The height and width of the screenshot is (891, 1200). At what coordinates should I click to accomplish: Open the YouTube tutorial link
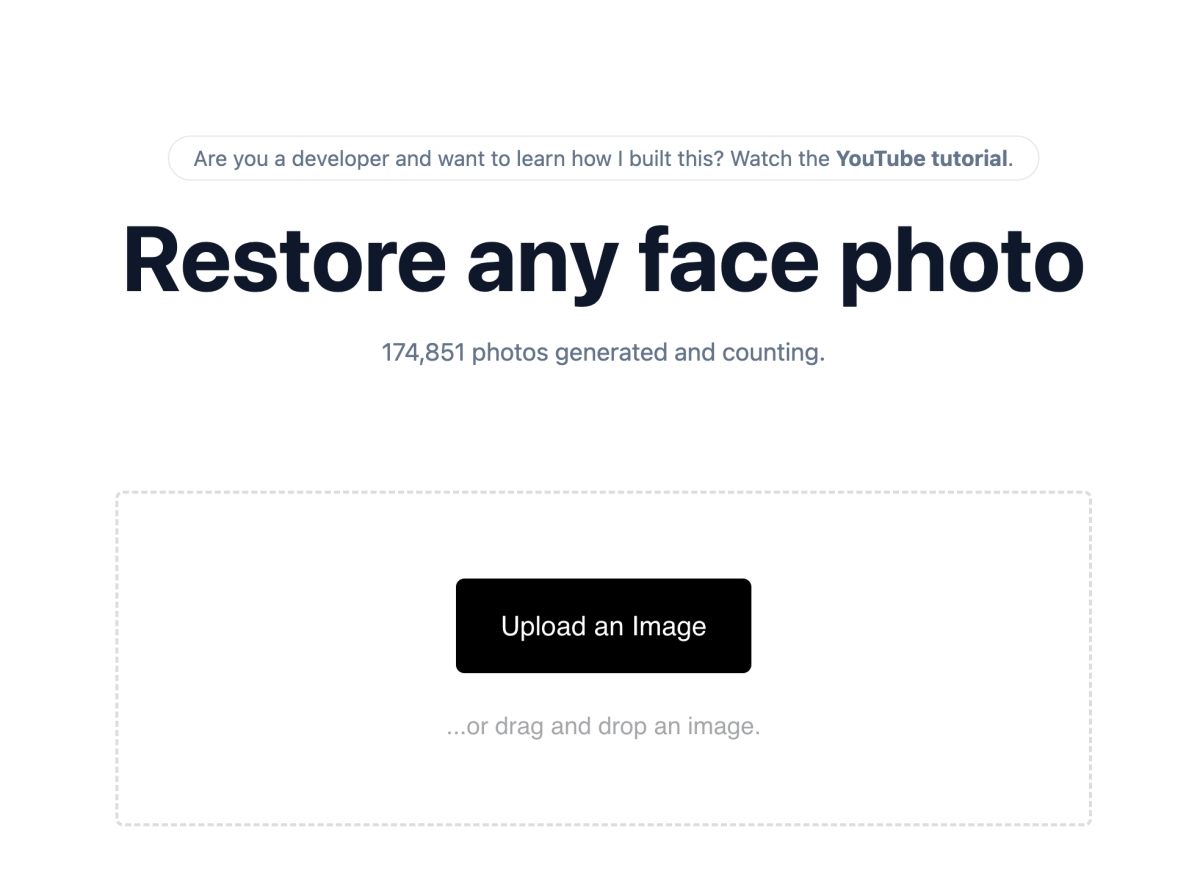(921, 158)
